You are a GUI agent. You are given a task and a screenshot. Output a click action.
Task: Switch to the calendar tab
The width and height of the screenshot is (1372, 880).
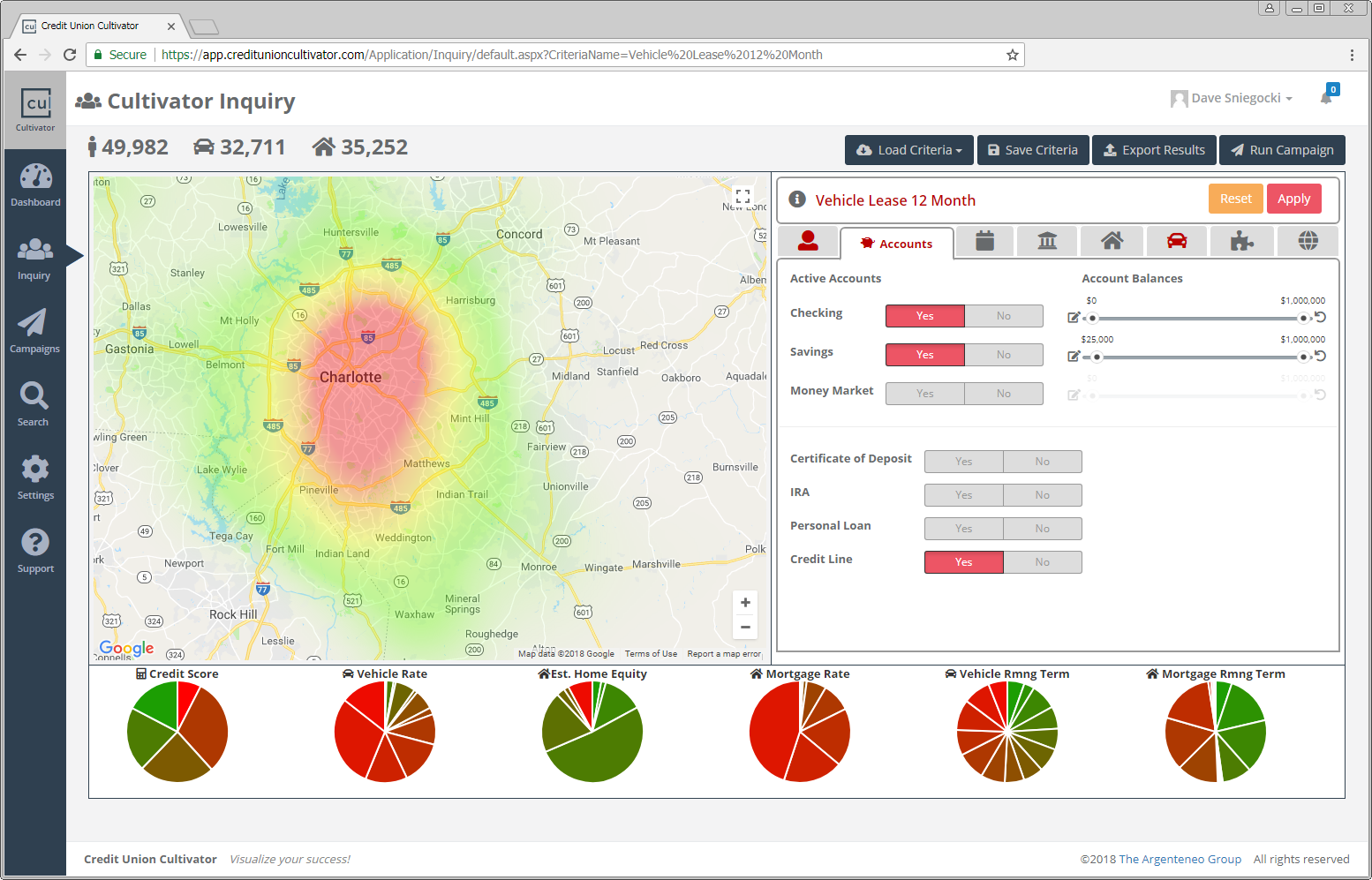coord(985,240)
